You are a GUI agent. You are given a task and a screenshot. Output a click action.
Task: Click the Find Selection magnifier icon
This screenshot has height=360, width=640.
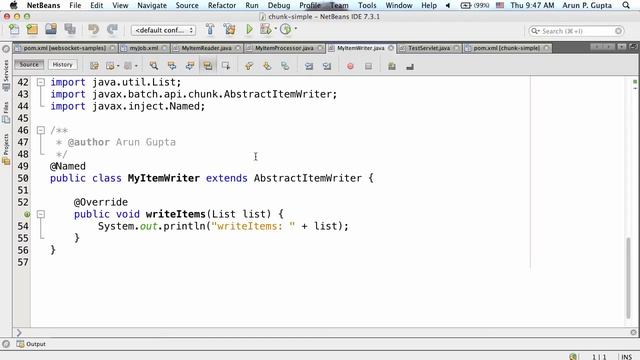coord(153,66)
